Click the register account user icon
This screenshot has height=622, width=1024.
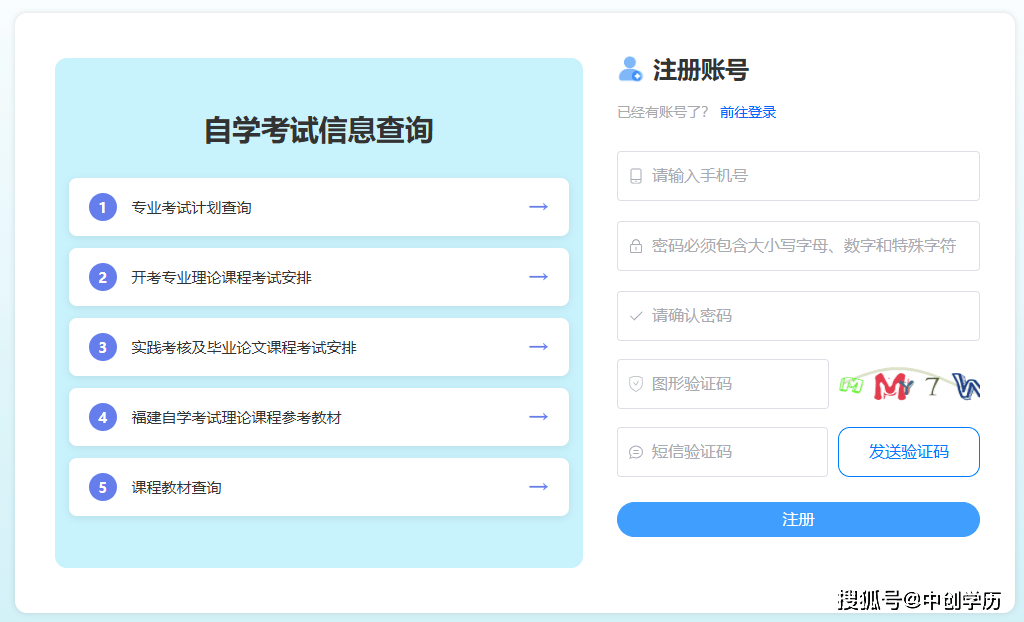[630, 69]
